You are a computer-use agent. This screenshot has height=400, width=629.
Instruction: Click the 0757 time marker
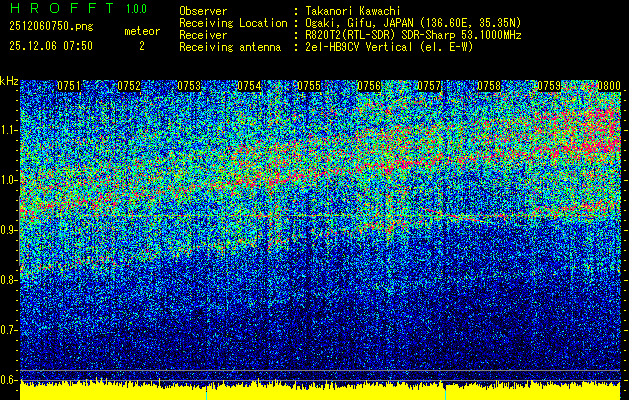tap(429, 86)
